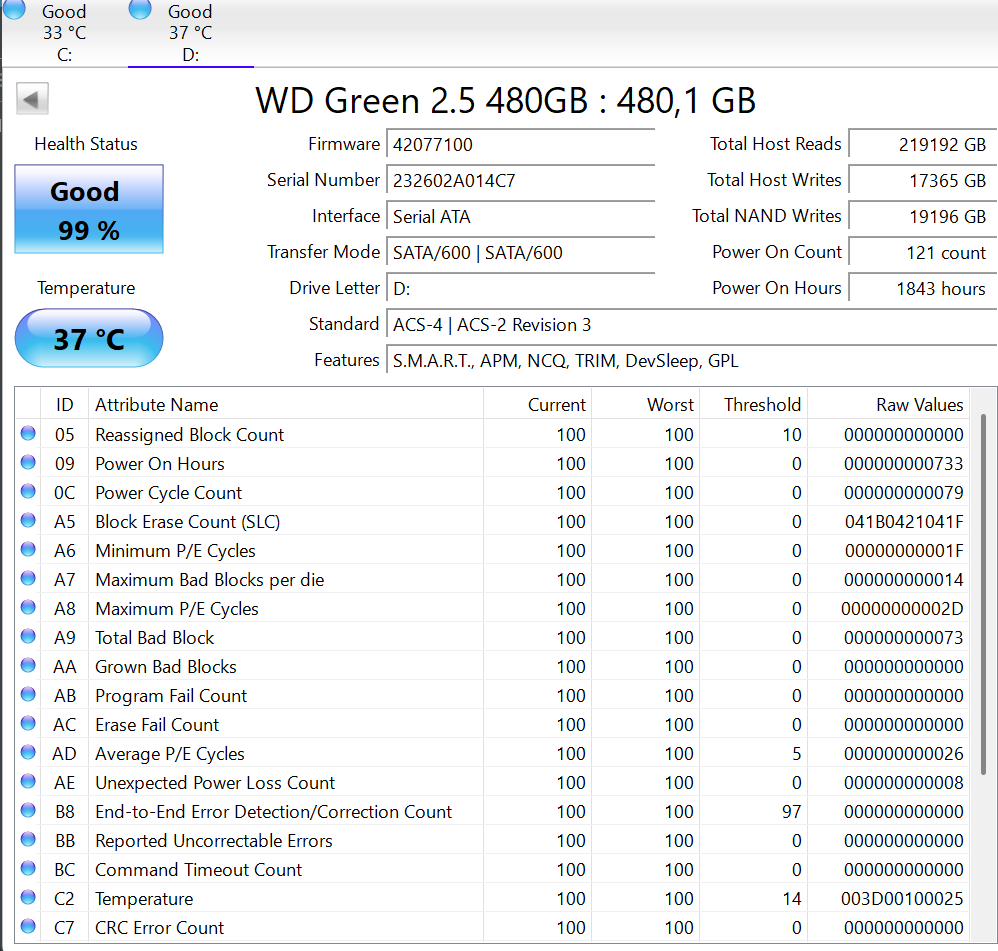The width and height of the screenshot is (998, 951).
Task: Click the Firmware value field
Action: pyautogui.click(x=519, y=145)
